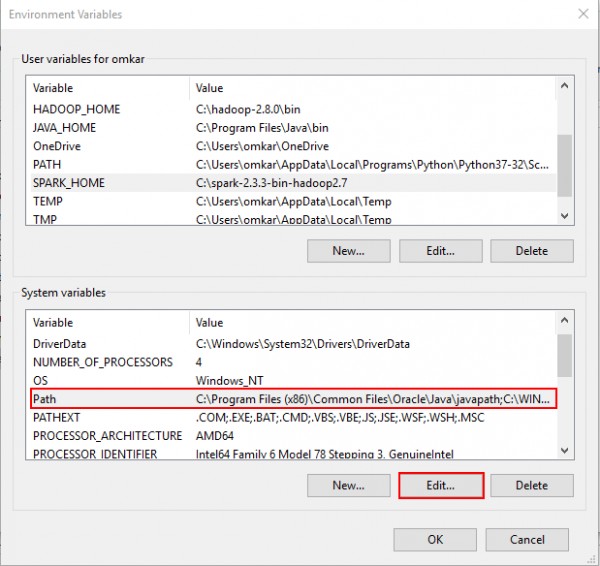Select the PATHEXT system variable
Screen dimensions: 600x566
[x=59, y=417]
